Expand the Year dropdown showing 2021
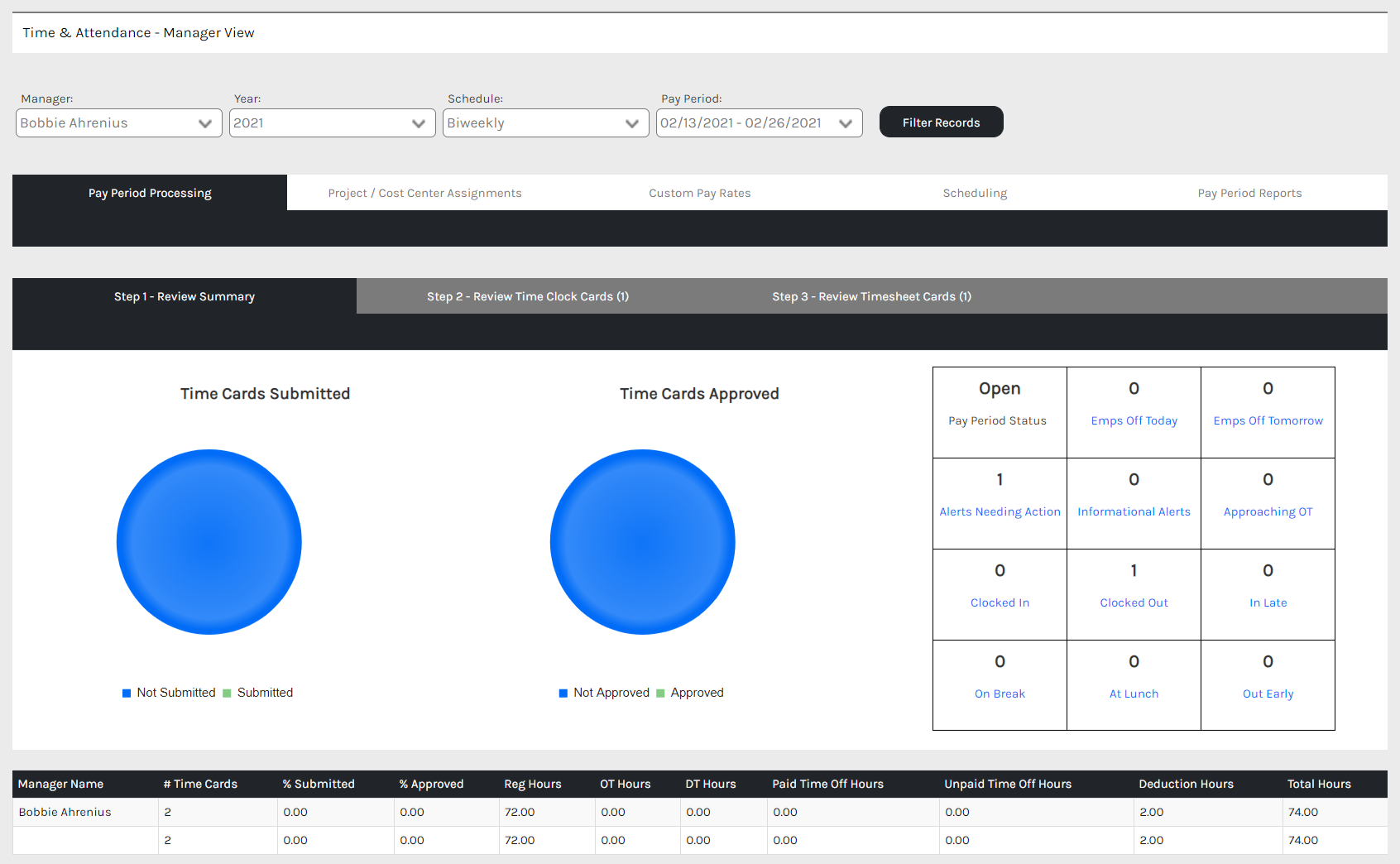 tap(333, 123)
